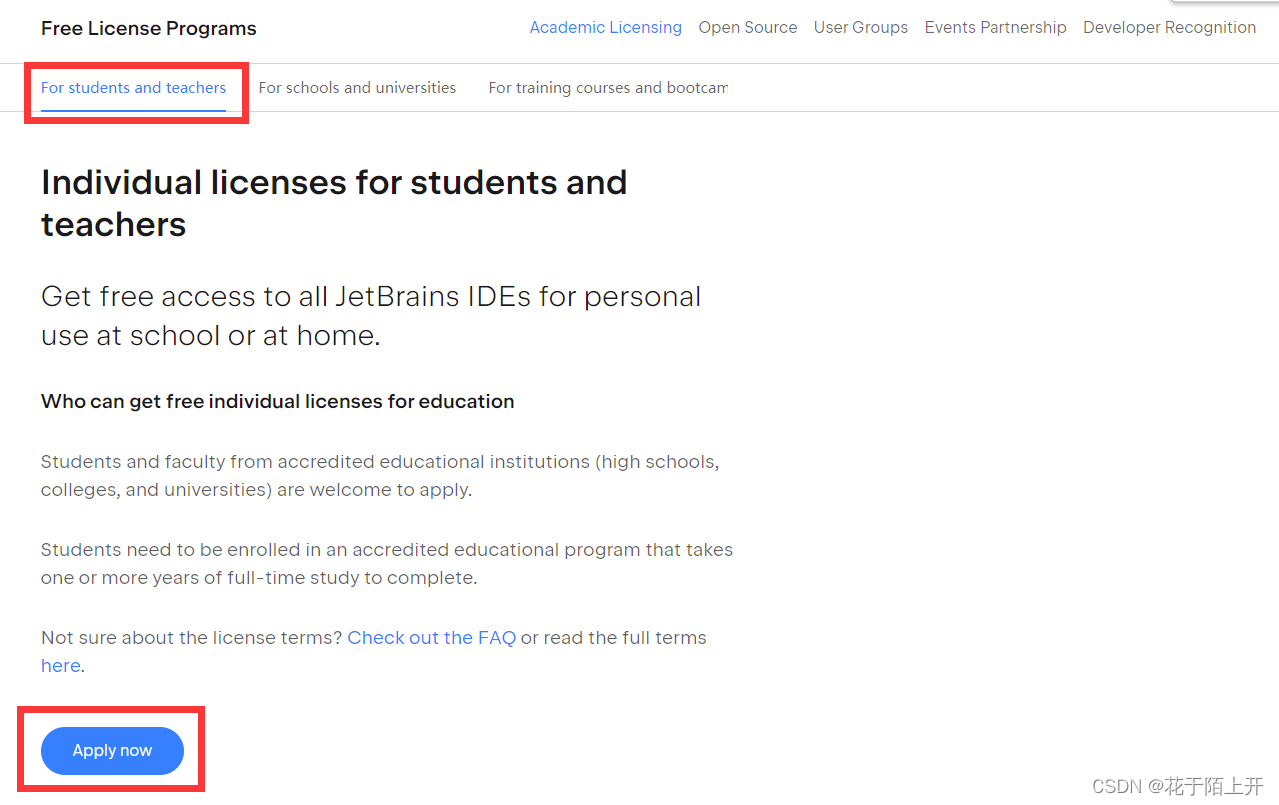
Task: Open the User Groups nav link
Action: click(860, 28)
